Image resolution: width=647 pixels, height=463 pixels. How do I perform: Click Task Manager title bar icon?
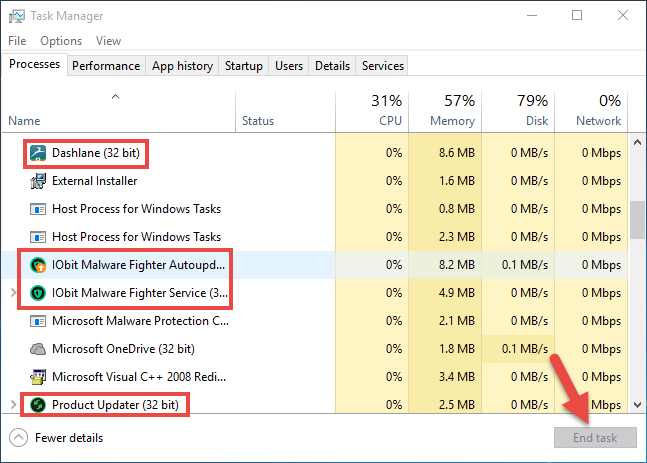click(17, 16)
